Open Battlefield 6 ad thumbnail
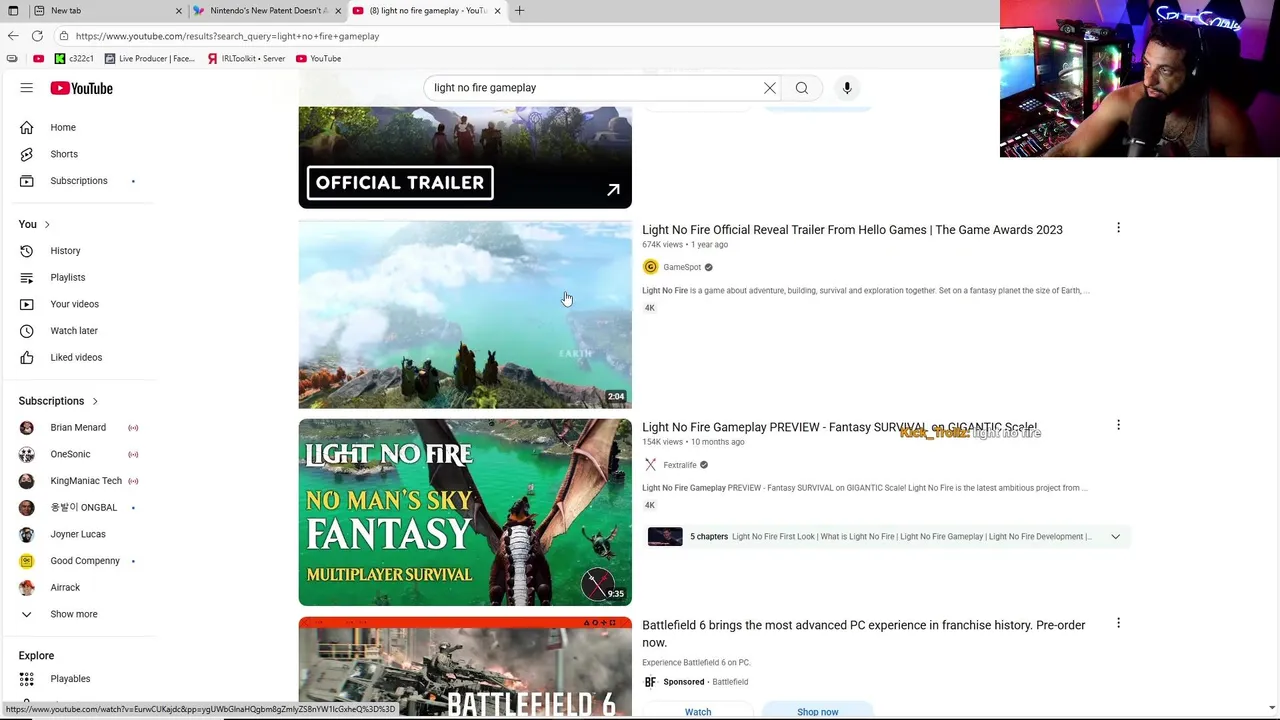 (465, 666)
